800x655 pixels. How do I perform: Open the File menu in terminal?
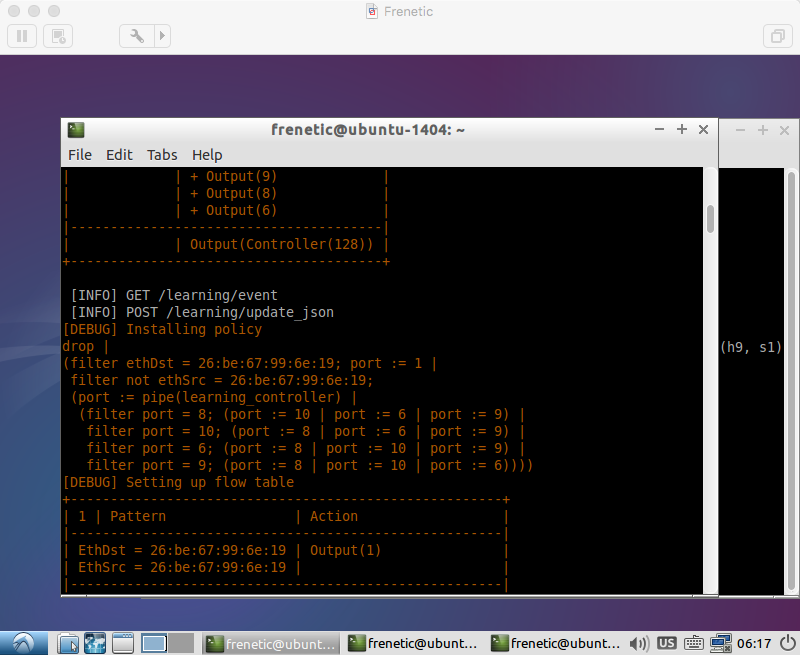(x=80, y=155)
